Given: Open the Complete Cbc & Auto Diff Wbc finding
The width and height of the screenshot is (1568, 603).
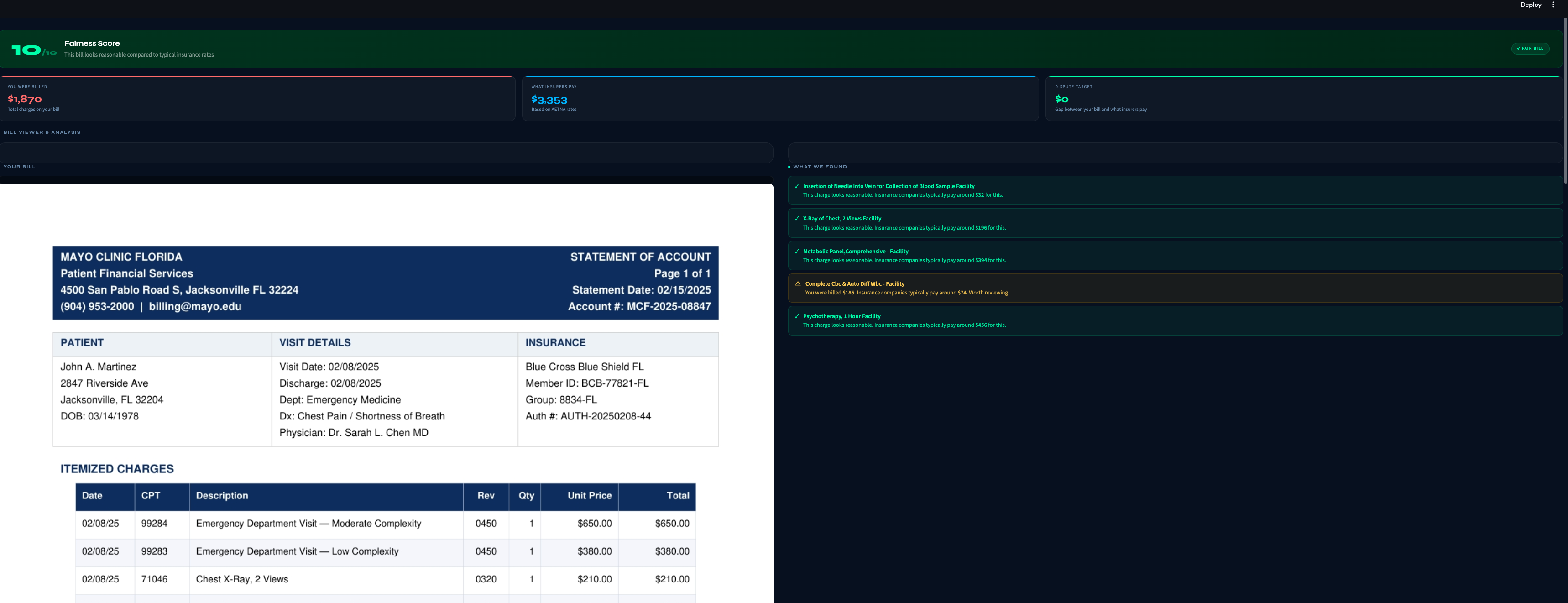Looking at the screenshot, I should [x=854, y=284].
